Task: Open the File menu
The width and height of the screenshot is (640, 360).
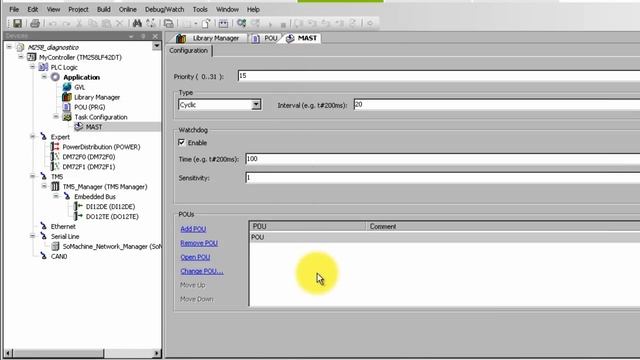Action: coord(14,9)
